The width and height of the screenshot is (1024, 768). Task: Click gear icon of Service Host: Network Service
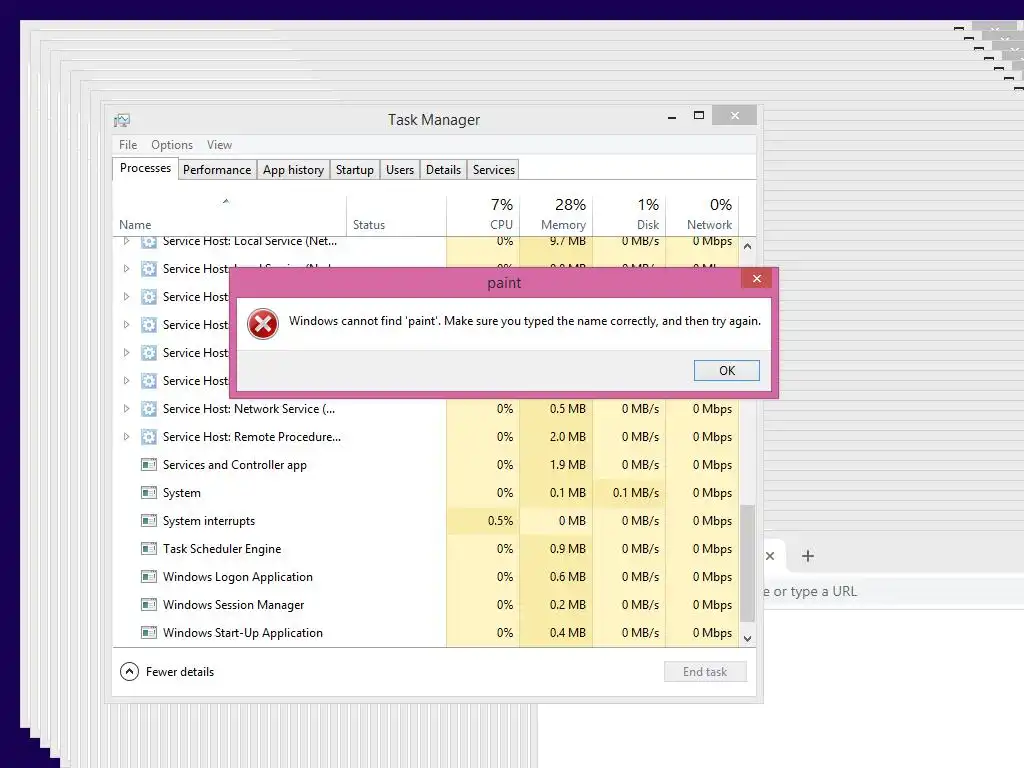pos(149,409)
